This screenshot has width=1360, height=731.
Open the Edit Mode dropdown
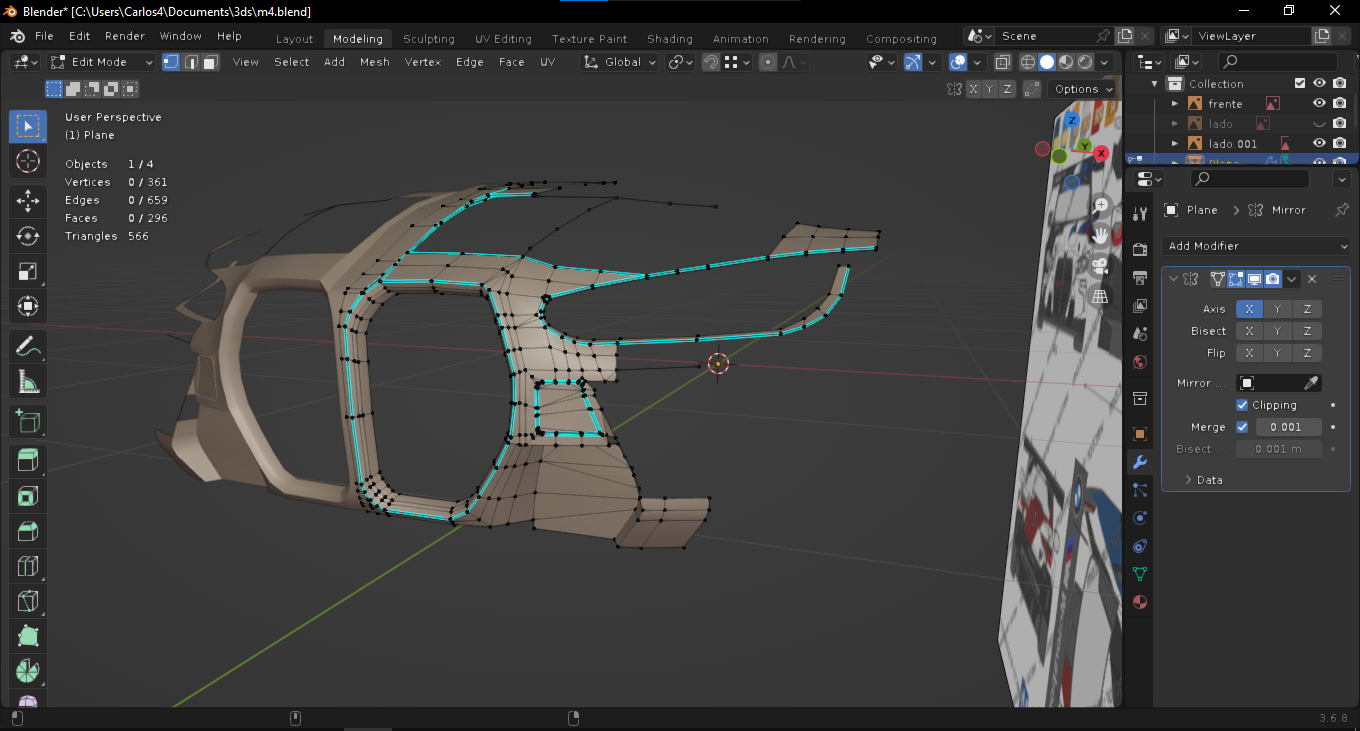point(102,62)
